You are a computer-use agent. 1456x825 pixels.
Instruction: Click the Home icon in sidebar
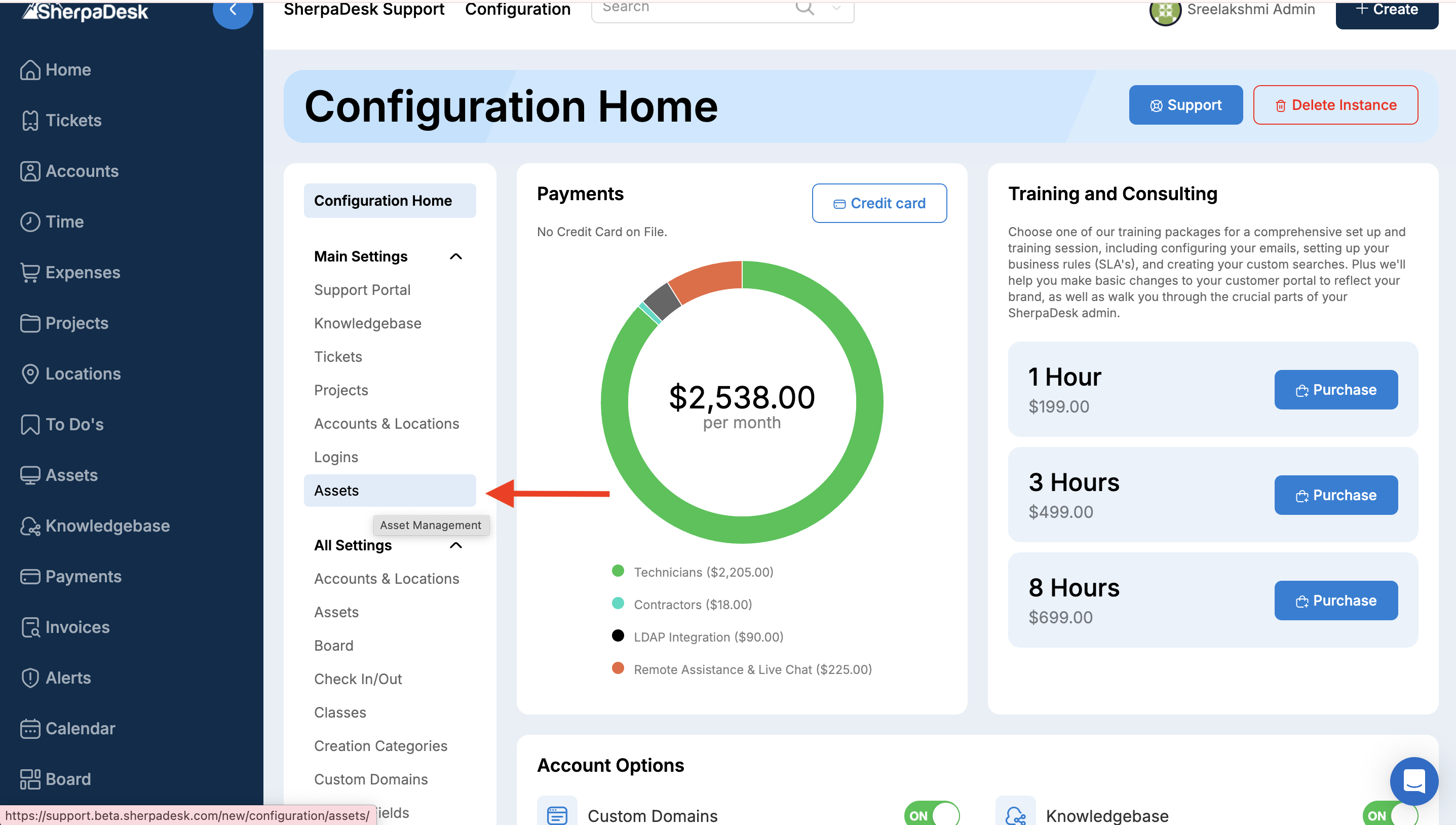click(29, 70)
